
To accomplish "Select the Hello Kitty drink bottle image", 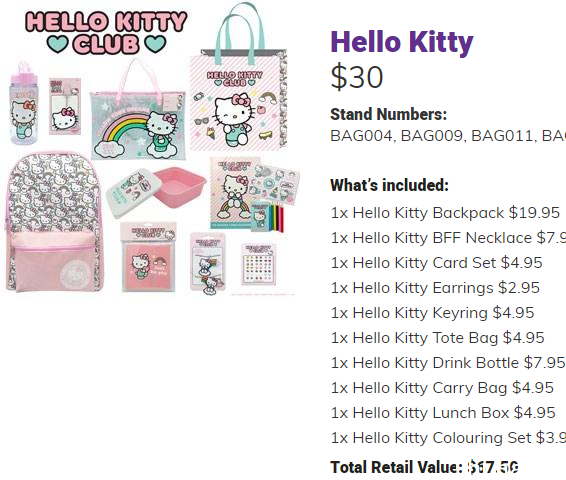I will pos(23,103).
